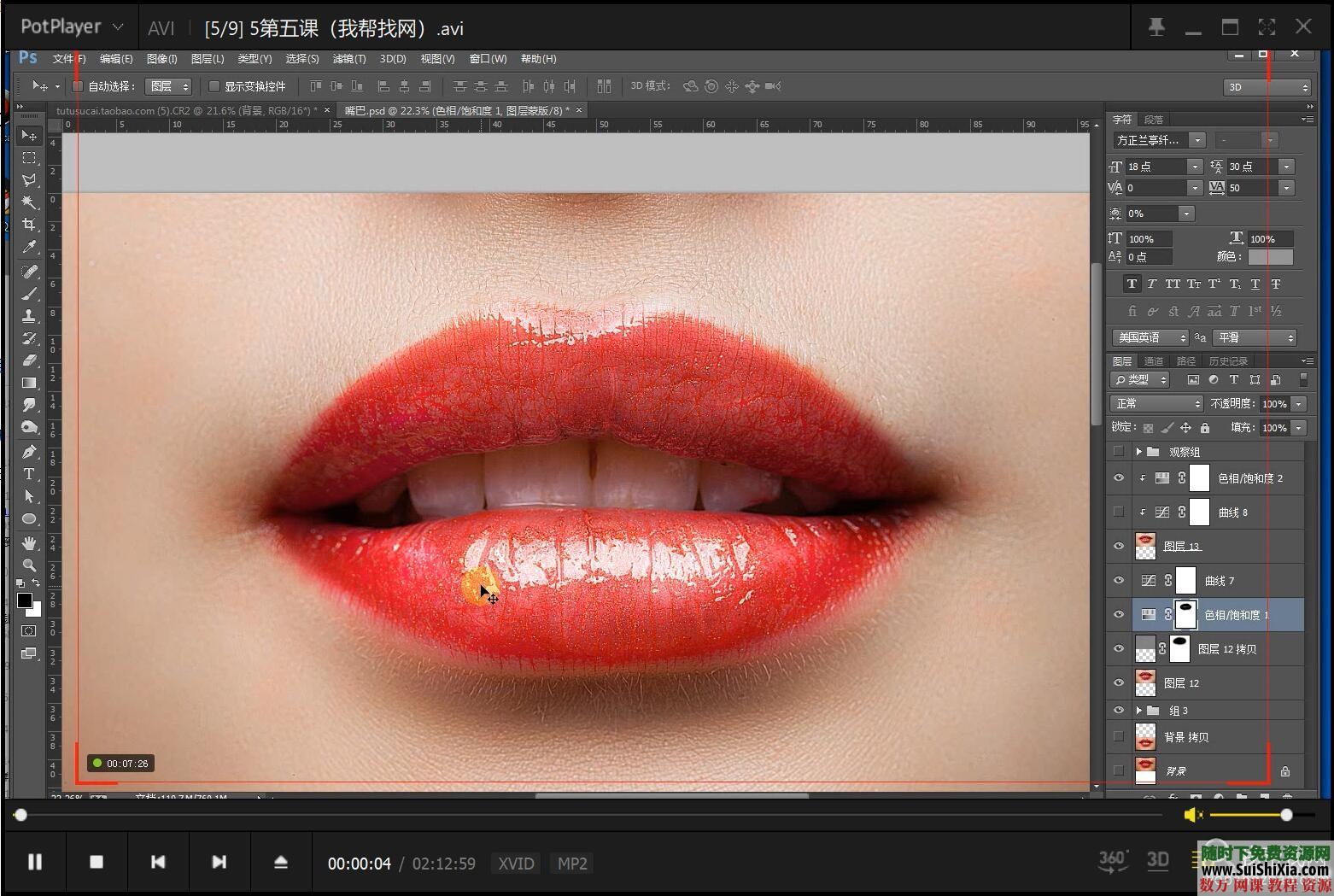Open the blend mode 正常 dropdown
Screen dimensions: 1334x896
pyautogui.click(x=1156, y=404)
